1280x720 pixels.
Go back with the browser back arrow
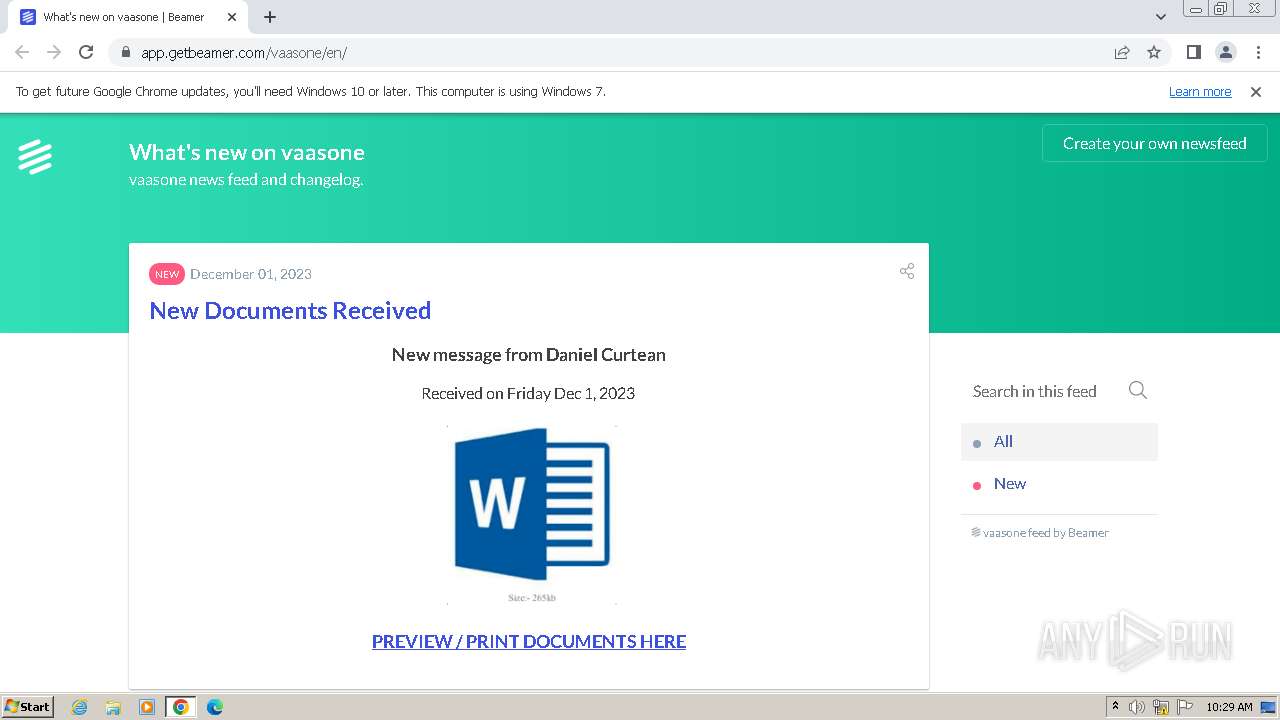22,52
